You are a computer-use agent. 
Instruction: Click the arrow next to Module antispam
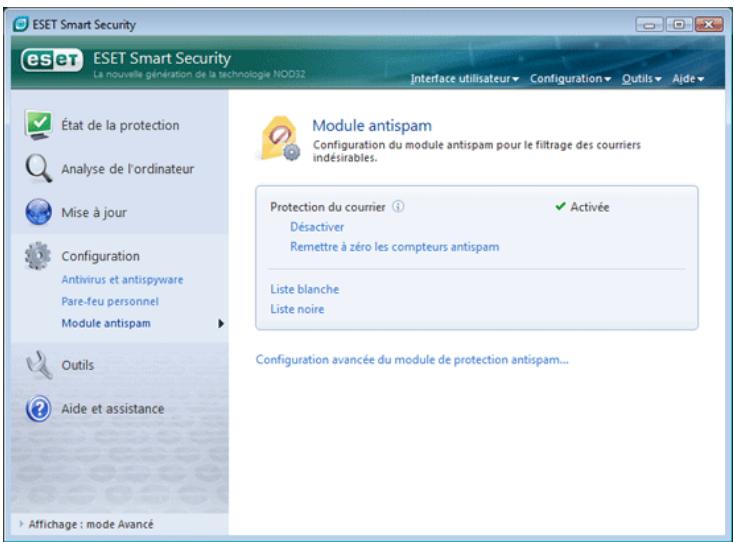(220, 323)
